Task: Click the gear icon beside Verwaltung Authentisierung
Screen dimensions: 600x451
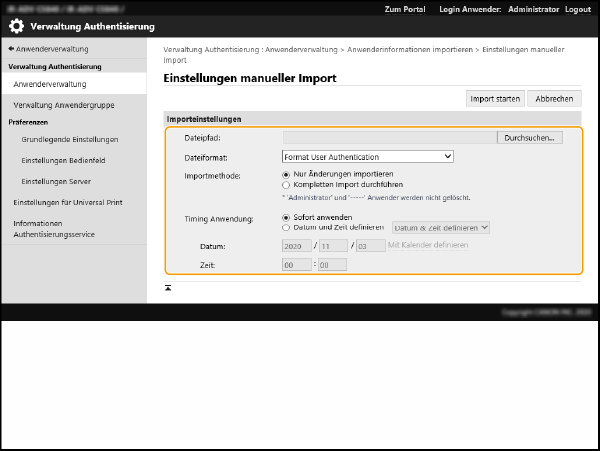Action: (15, 25)
